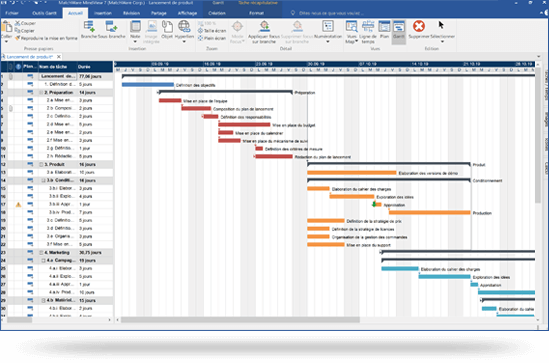Click the horizontal scrollbar under Gantt chart

[240, 320]
